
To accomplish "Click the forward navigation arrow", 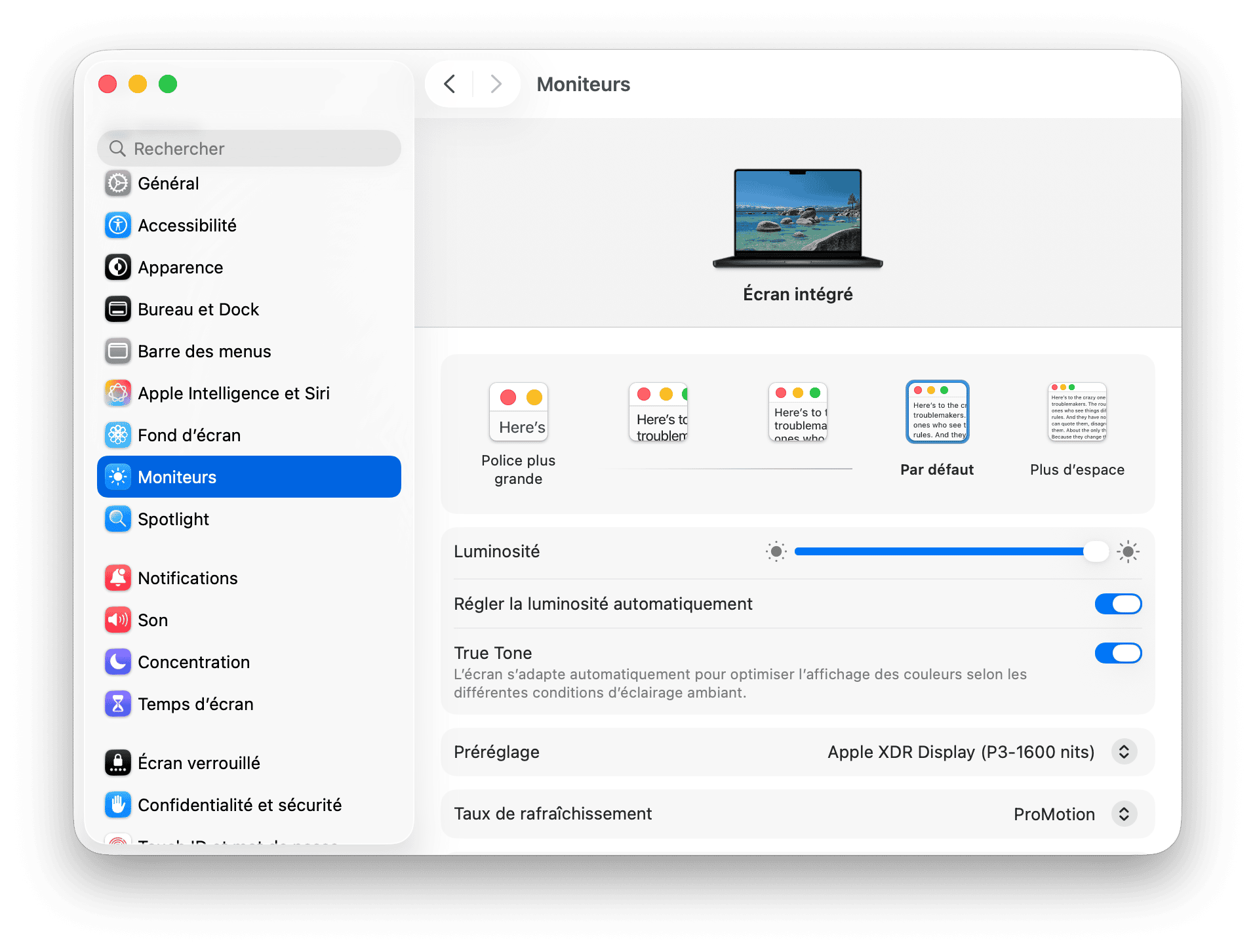I will click(496, 84).
